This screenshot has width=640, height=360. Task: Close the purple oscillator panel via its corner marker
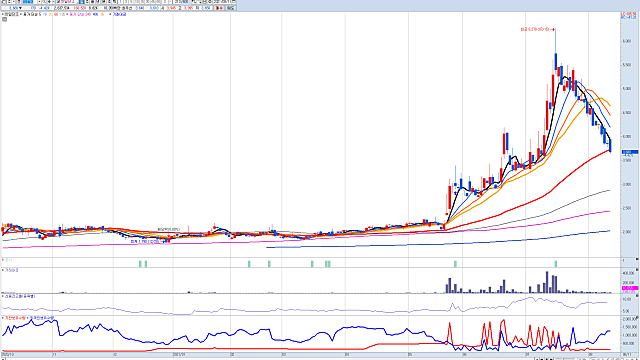(x=637, y=296)
